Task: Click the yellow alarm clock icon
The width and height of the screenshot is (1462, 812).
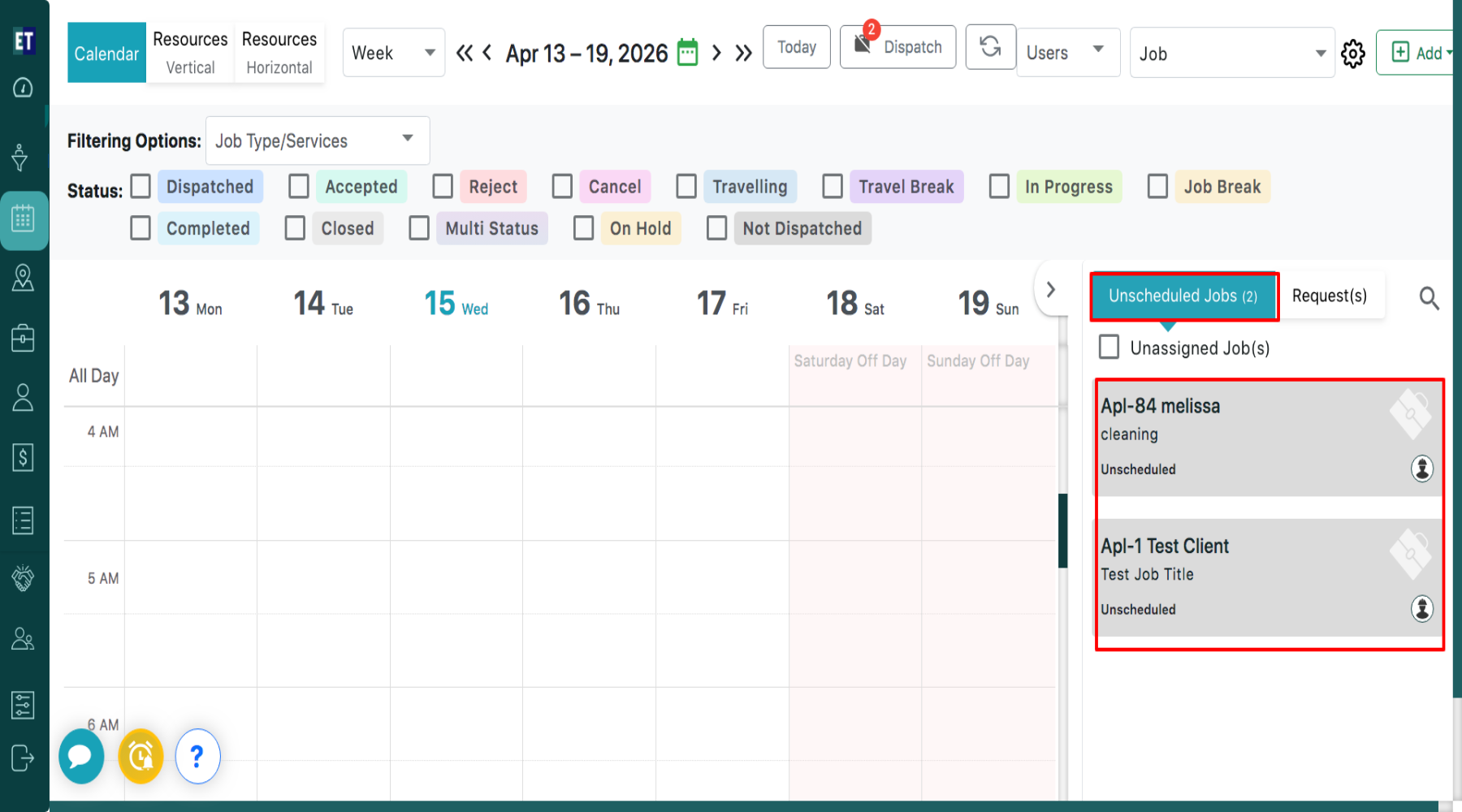Action: pyautogui.click(x=141, y=756)
